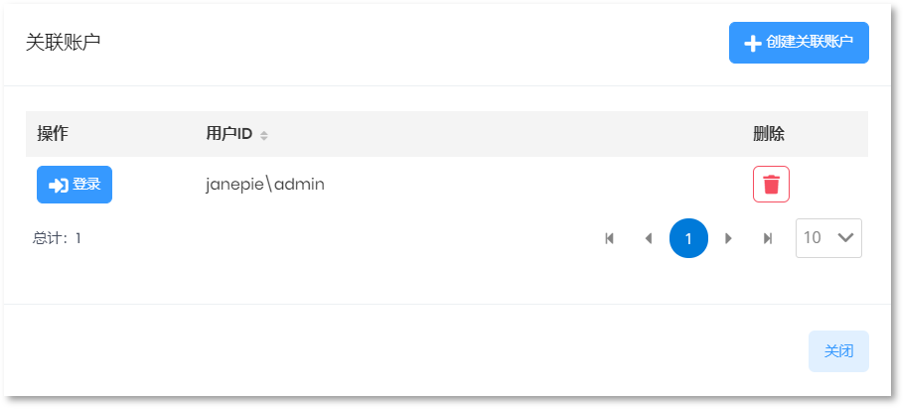
Task: Log in as janepie\admin with 登录
Action: coord(74,185)
